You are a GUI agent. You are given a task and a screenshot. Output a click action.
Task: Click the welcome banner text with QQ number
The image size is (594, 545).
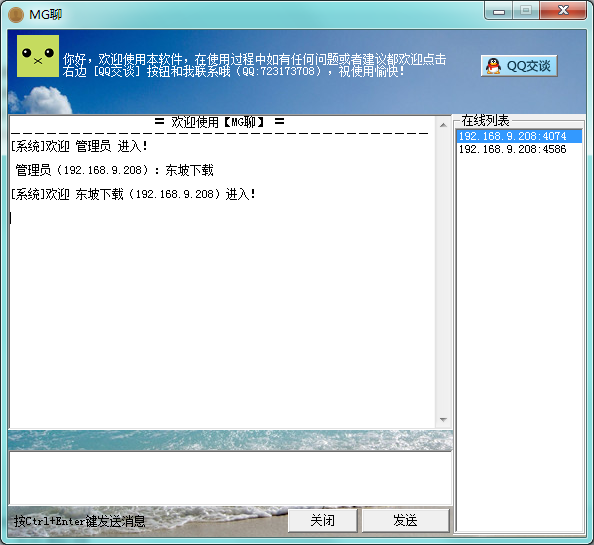coord(254,65)
